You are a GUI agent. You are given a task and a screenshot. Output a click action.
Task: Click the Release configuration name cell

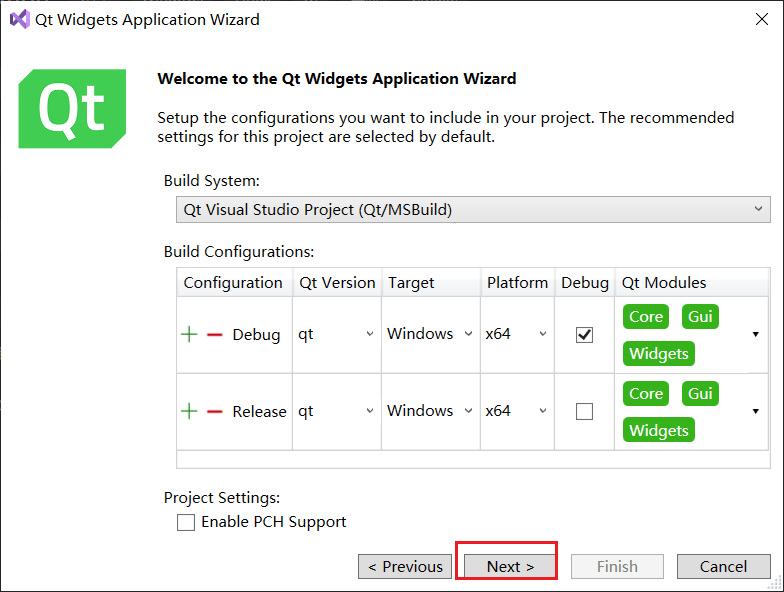[x=259, y=412]
